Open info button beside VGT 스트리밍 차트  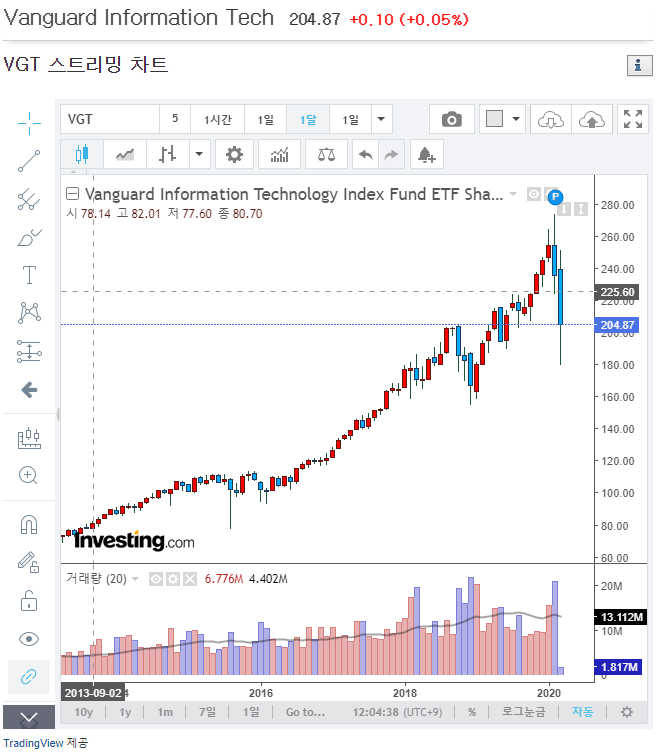pyautogui.click(x=639, y=65)
